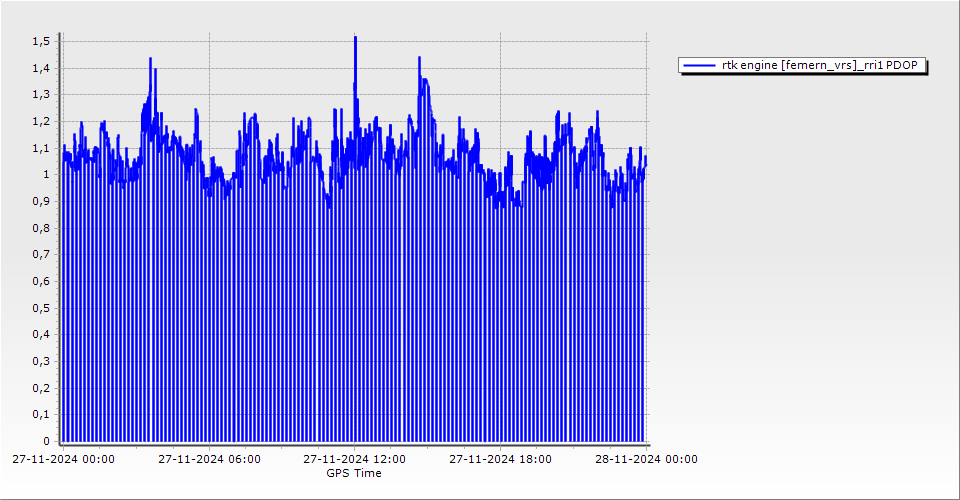This screenshot has width=960, height=500.
Task: Select the "0,5" y-axis tick label
Action: coord(41,308)
